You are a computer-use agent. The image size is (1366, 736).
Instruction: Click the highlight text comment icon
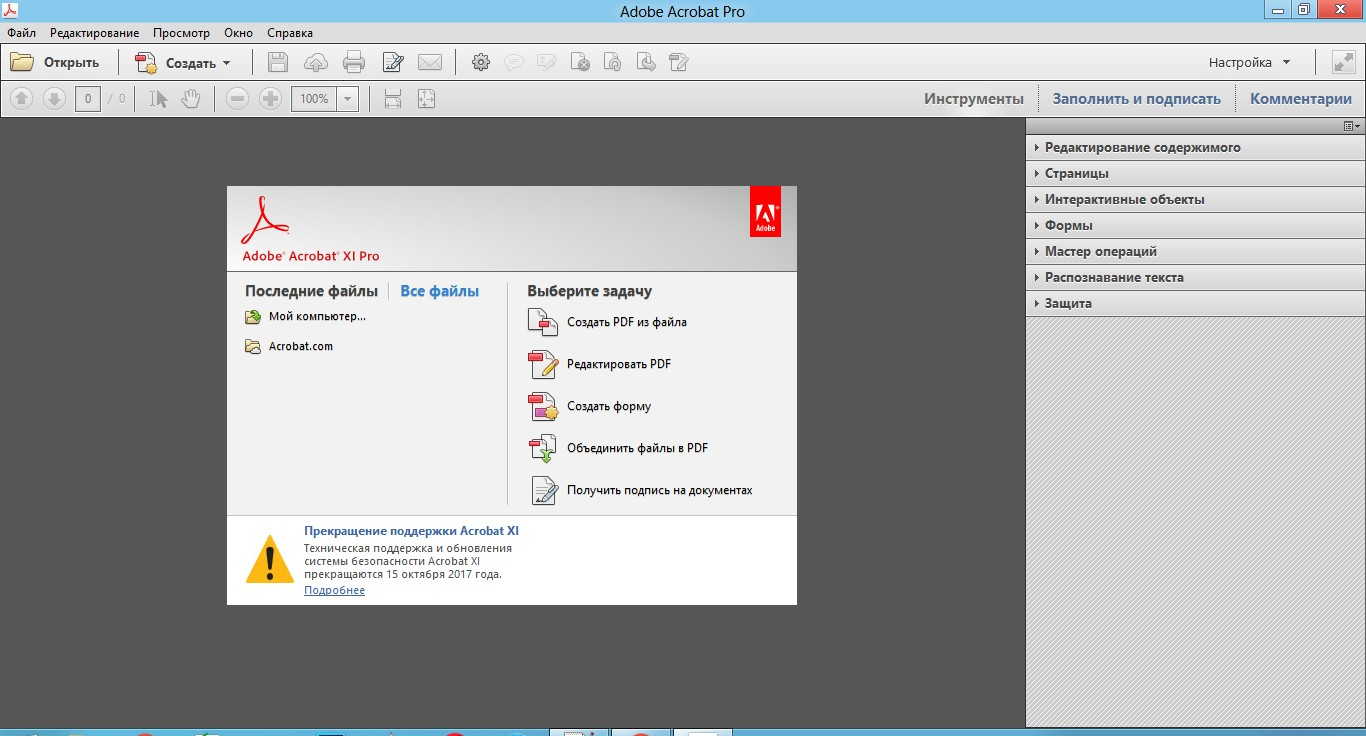[x=546, y=62]
